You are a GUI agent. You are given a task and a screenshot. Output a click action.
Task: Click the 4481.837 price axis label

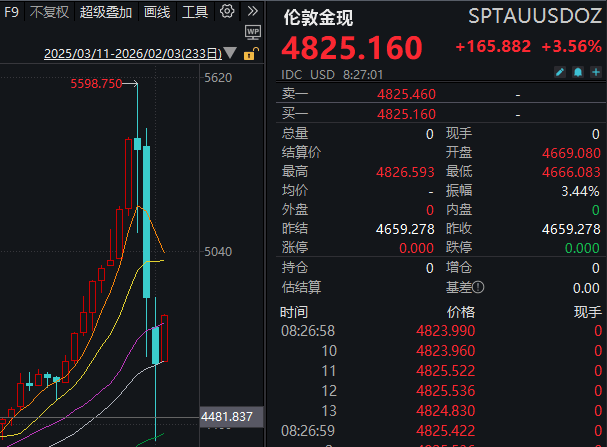click(x=226, y=416)
